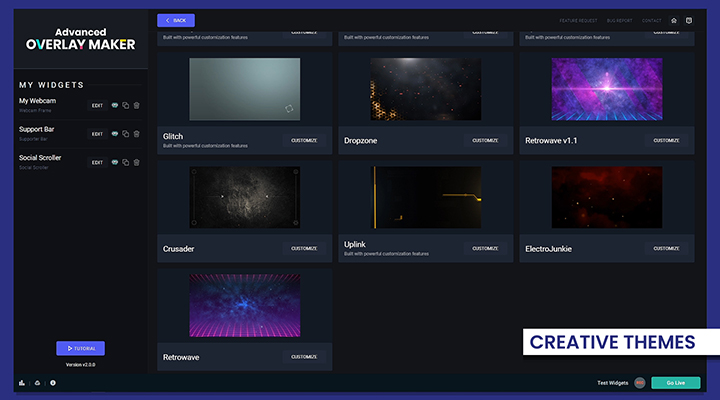Click the home icon in top bar
The width and height of the screenshot is (720, 400).
click(x=674, y=20)
